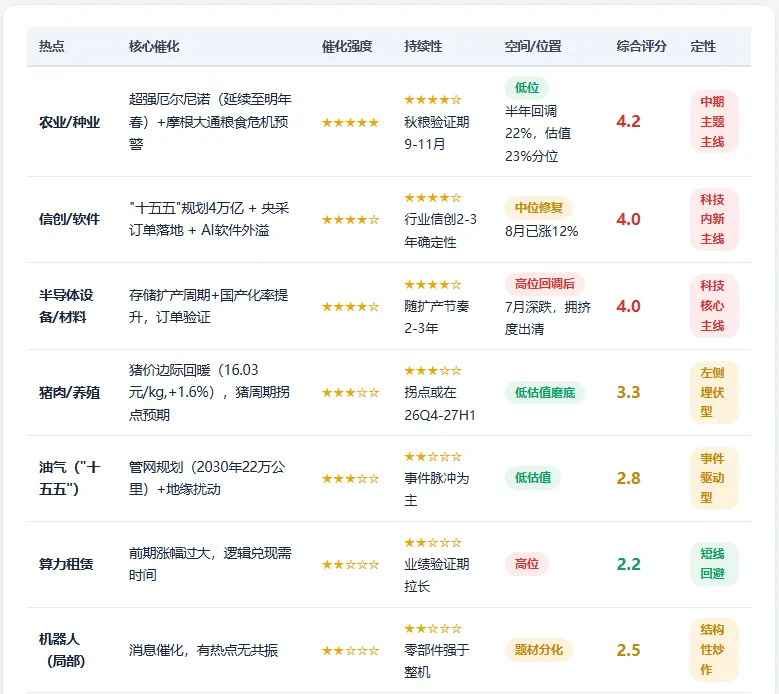779x694 pixels.
Task: Click stars above 零部件强于整机
Action: (x=433, y=628)
